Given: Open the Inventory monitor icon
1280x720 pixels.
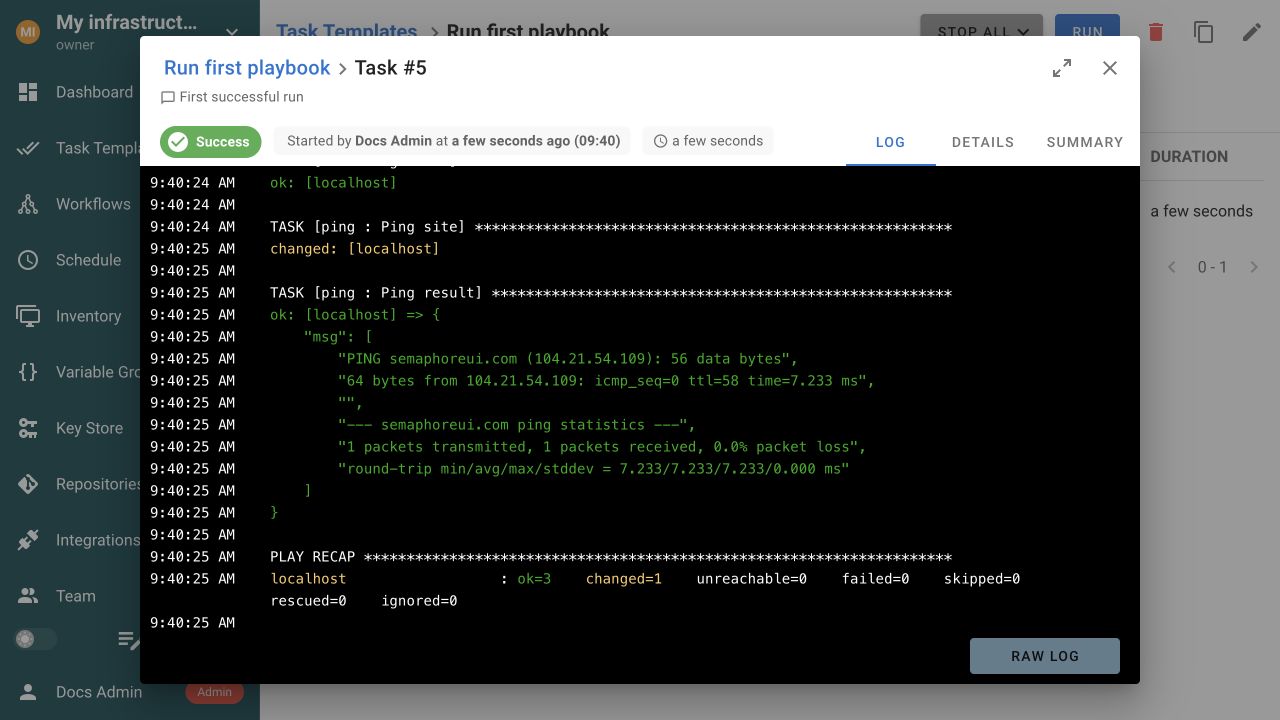Looking at the screenshot, I should (x=28, y=316).
